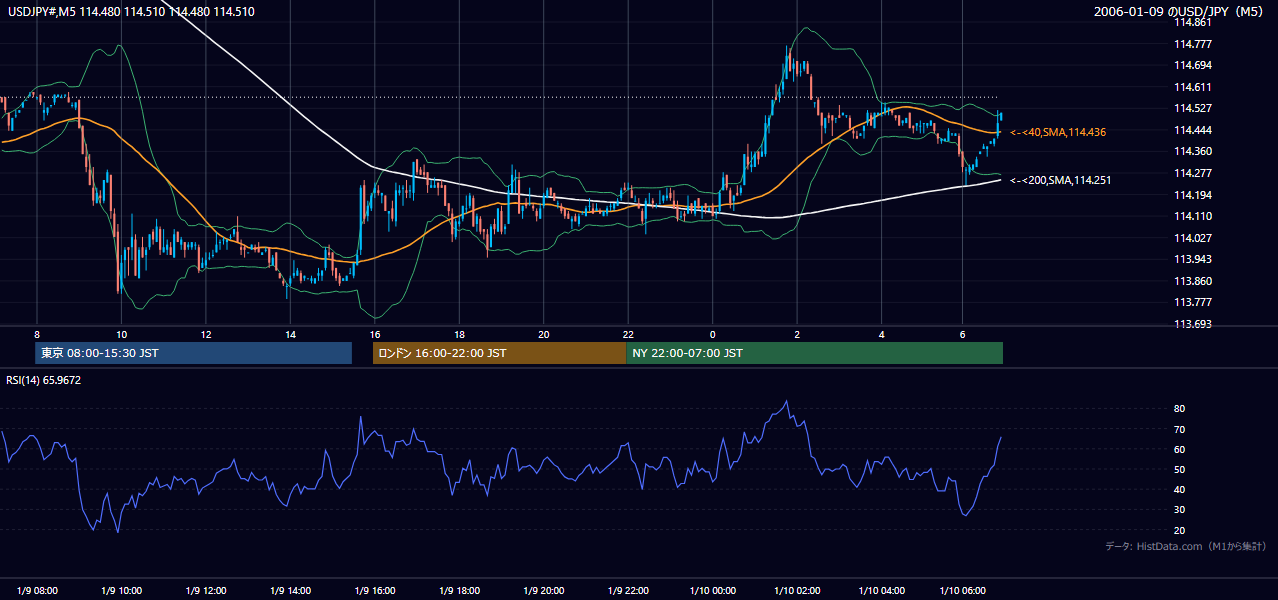Click the hour label 10 under the price chart
This screenshot has height=600, width=1278.
pyautogui.click(x=121, y=334)
